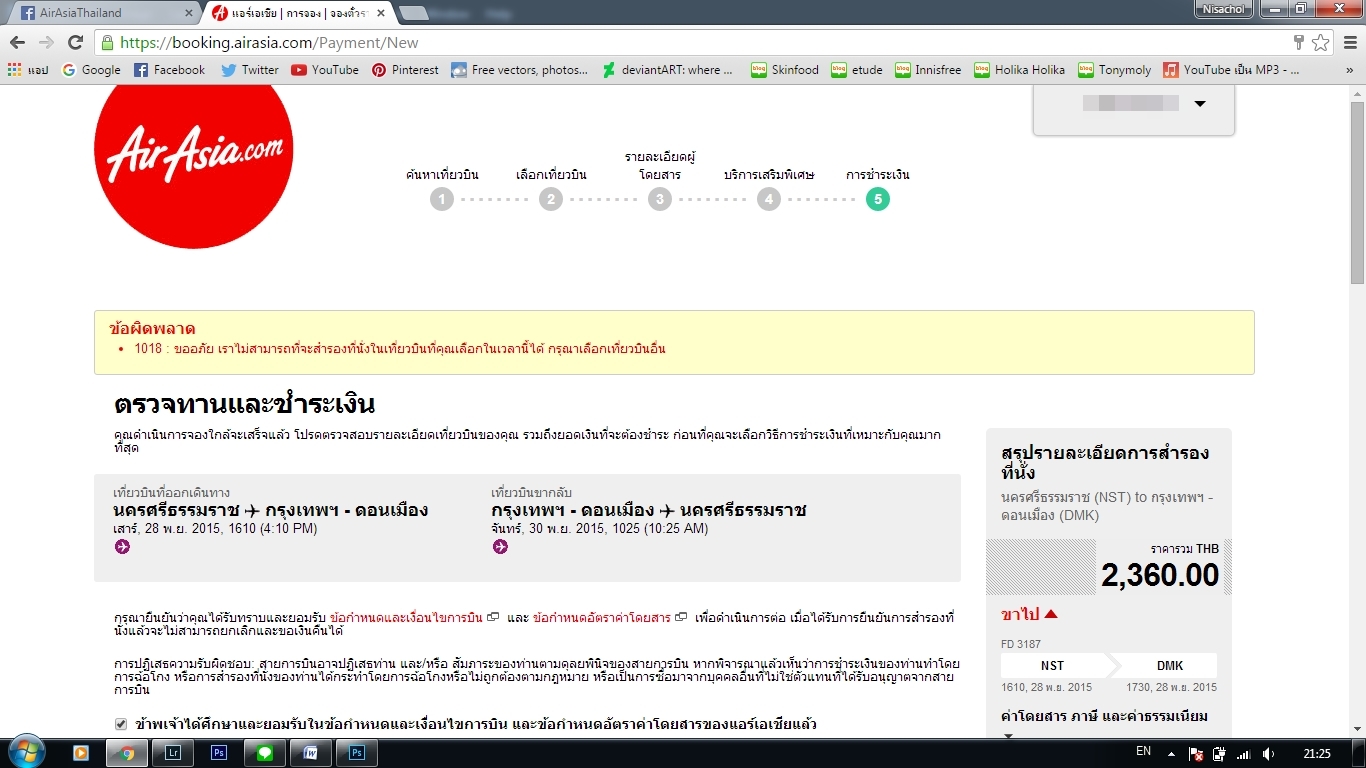The image size is (1366, 768).
Task: Show more bookmarks overflow chevron
Action: point(1350,70)
